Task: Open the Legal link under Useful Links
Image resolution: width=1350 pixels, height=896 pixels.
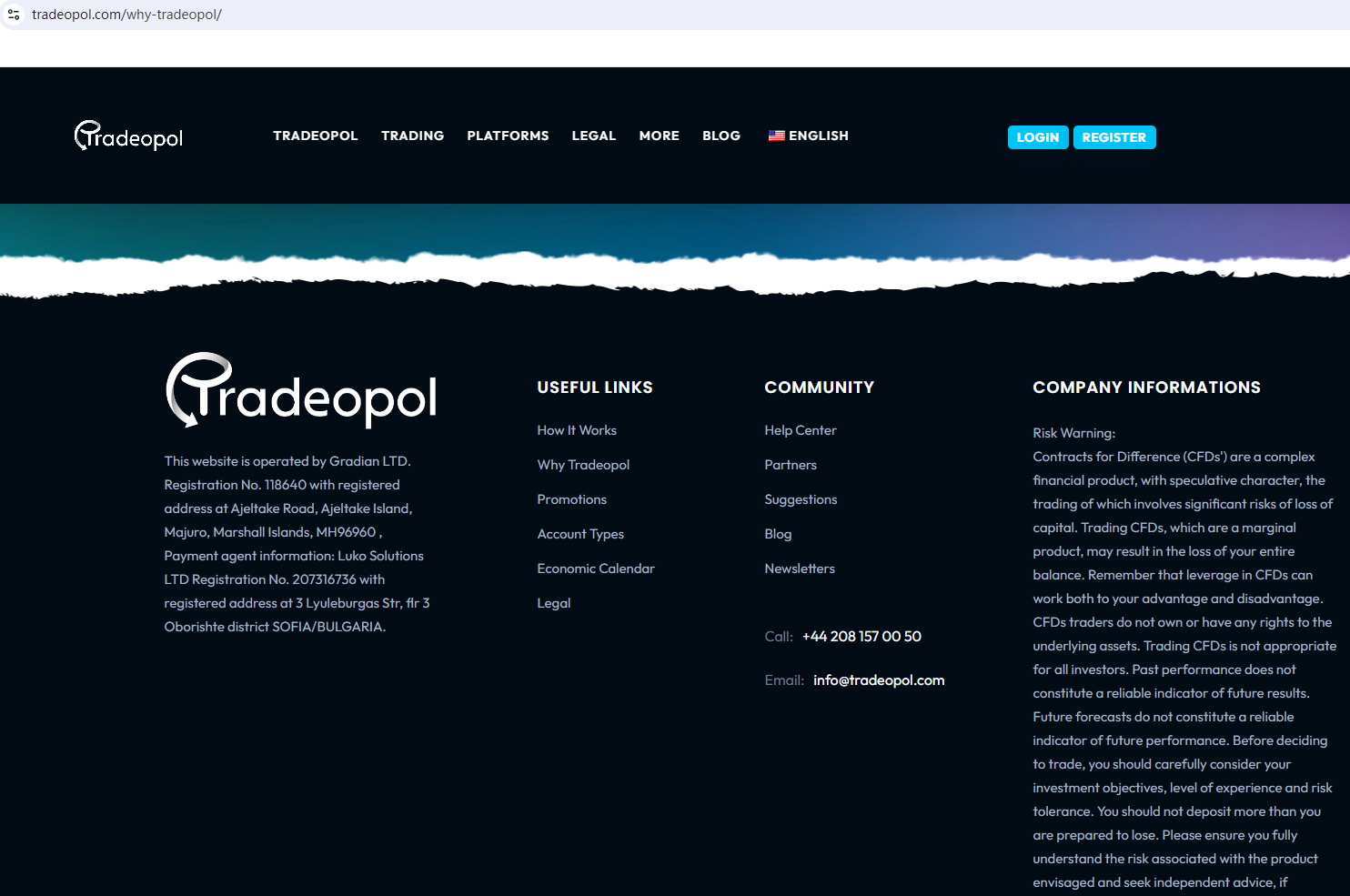Action: point(554,603)
